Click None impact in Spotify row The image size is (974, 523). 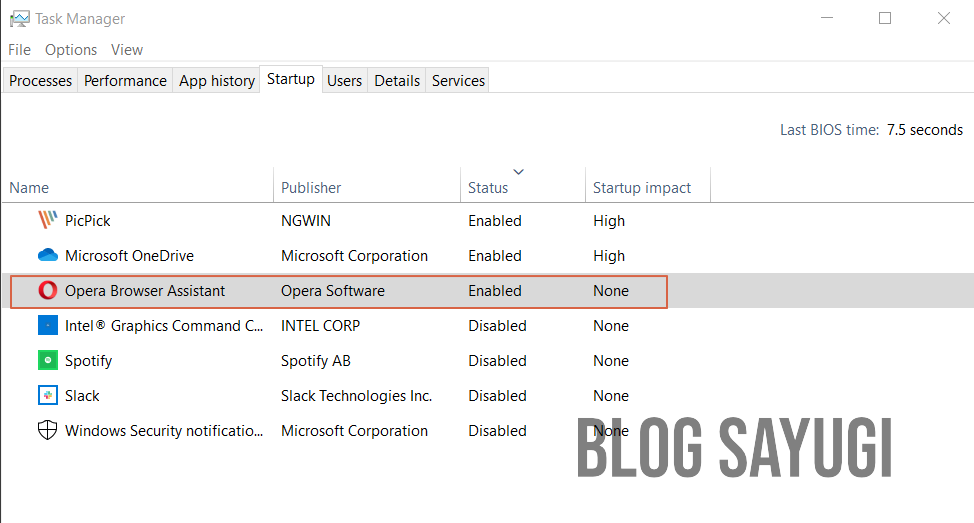pos(611,360)
